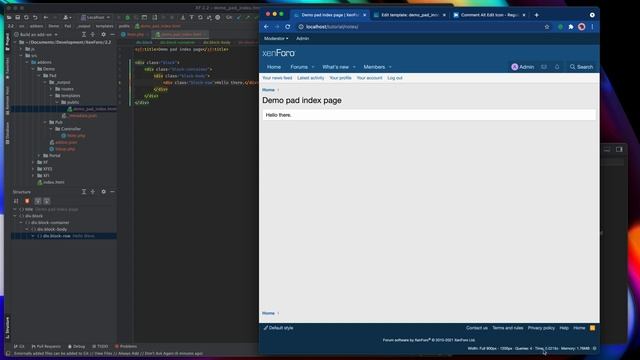The width and height of the screenshot is (640, 360).
Task: Open the Debug tool window tab
Action: pos(76,347)
